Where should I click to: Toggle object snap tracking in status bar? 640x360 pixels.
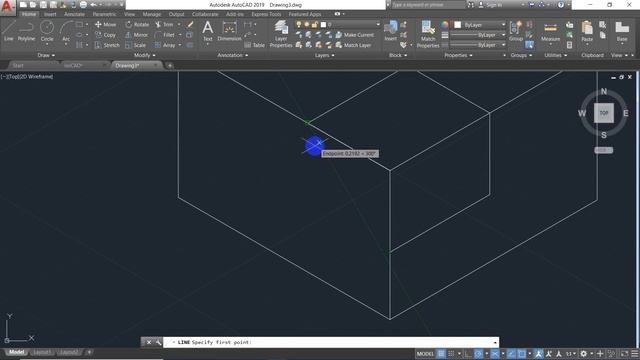click(511, 353)
